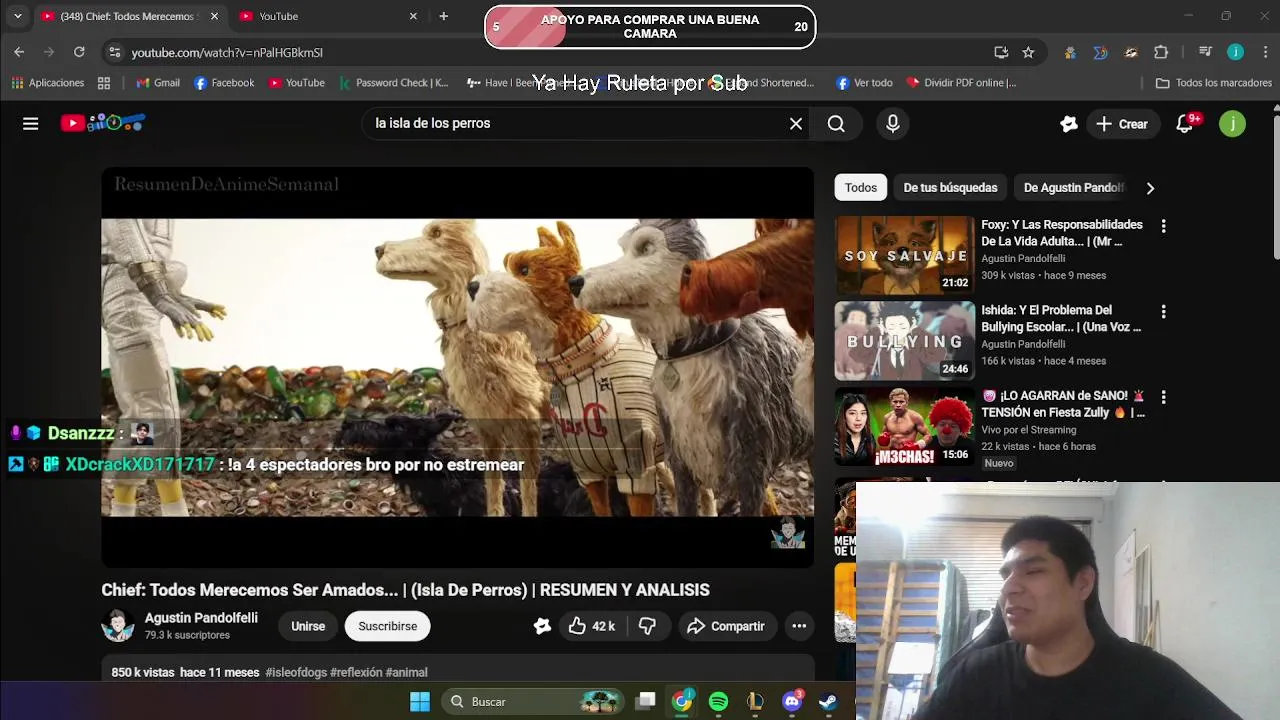
Task: Open the Chrome profile avatar
Action: [x=1235, y=52]
